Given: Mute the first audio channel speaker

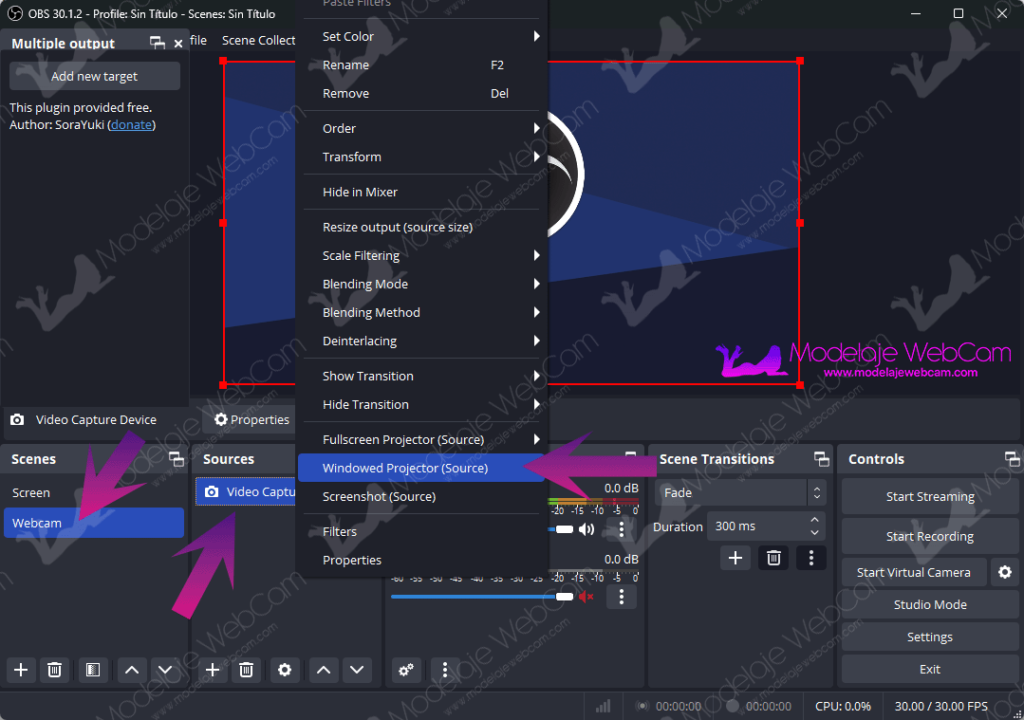Looking at the screenshot, I should point(586,529).
